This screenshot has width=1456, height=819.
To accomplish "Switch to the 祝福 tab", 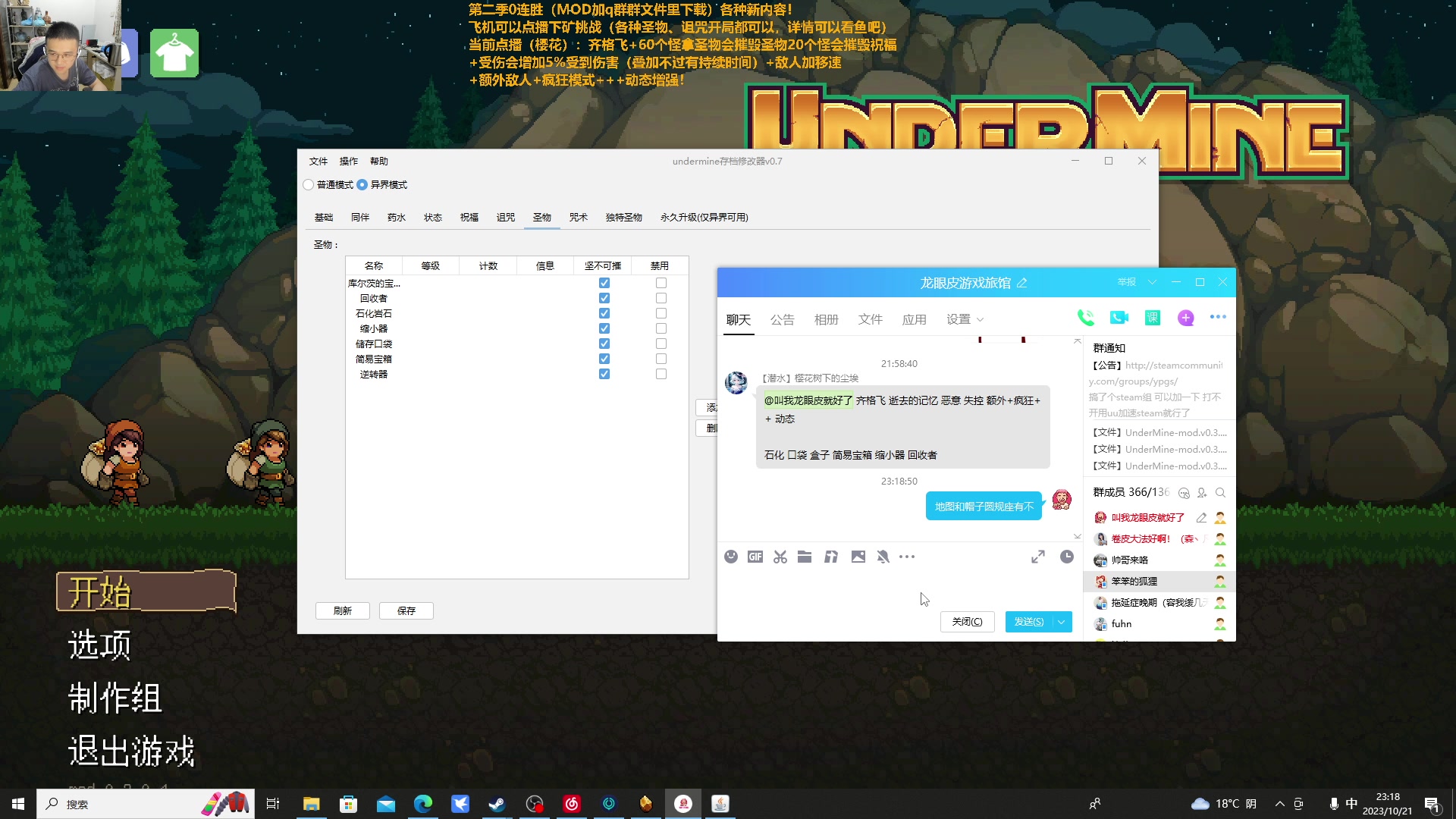I will pyautogui.click(x=469, y=218).
